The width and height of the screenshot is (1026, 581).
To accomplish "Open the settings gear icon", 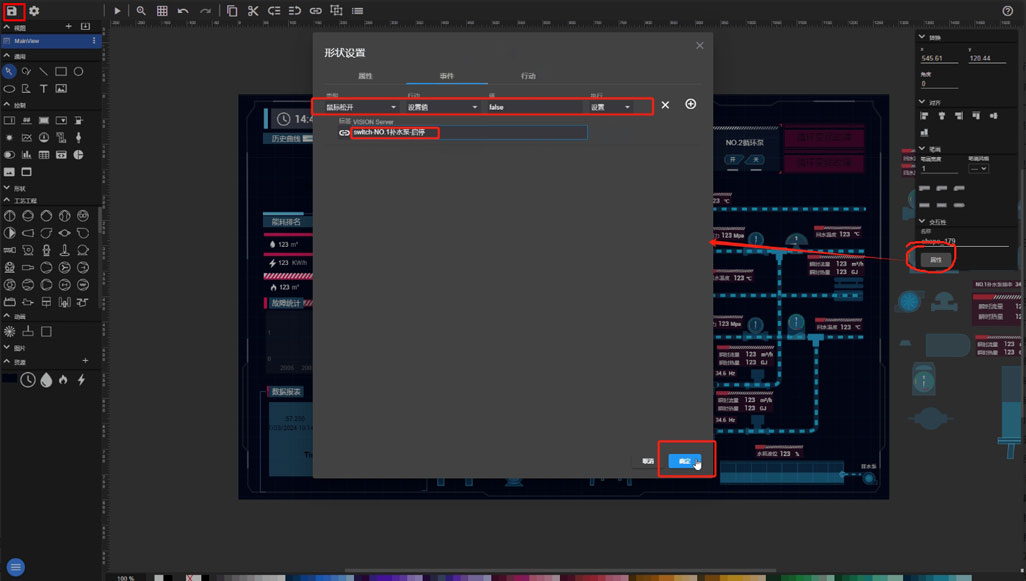I will 34,10.
